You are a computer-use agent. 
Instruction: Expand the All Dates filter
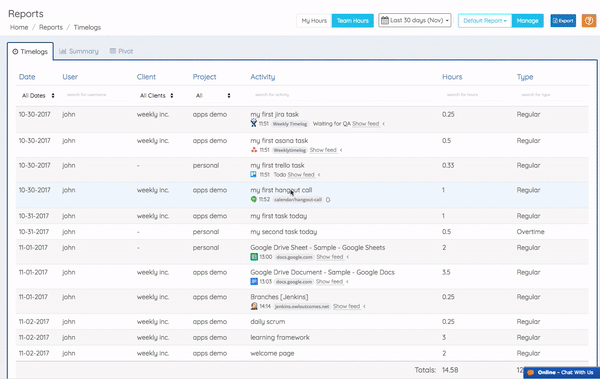pyautogui.click(x=38, y=96)
